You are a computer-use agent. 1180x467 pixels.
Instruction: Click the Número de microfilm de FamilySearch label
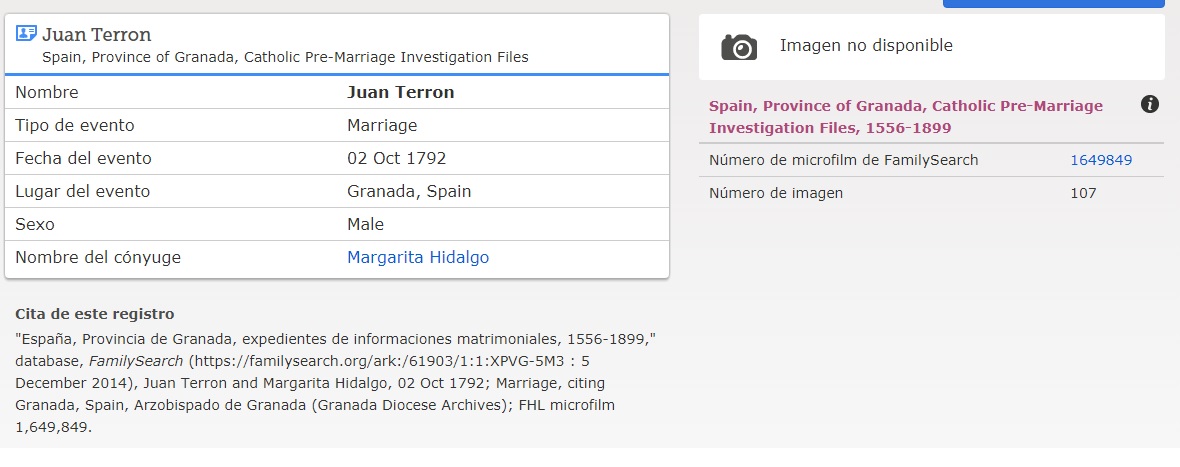click(843, 160)
